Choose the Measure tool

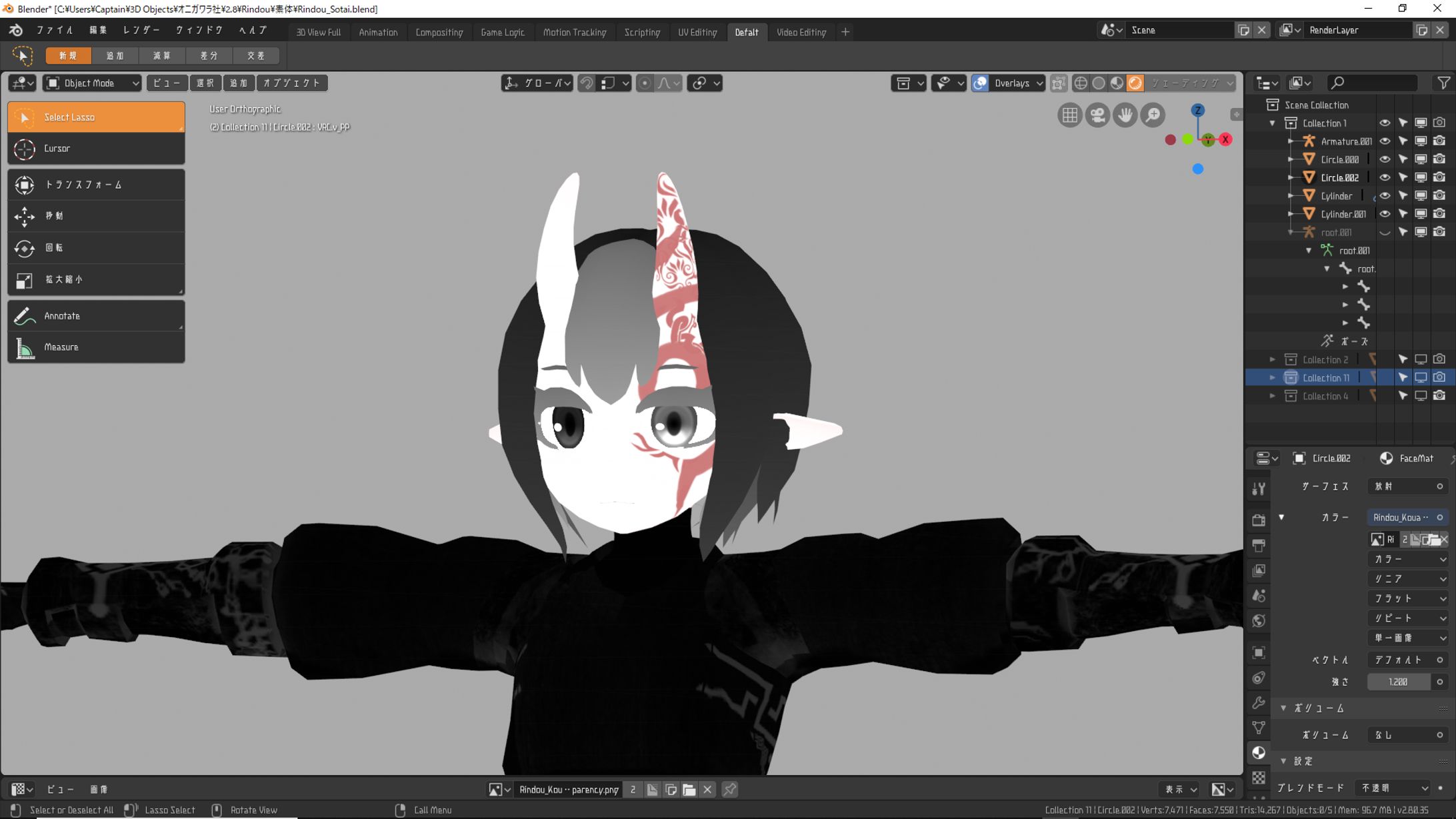click(96, 347)
